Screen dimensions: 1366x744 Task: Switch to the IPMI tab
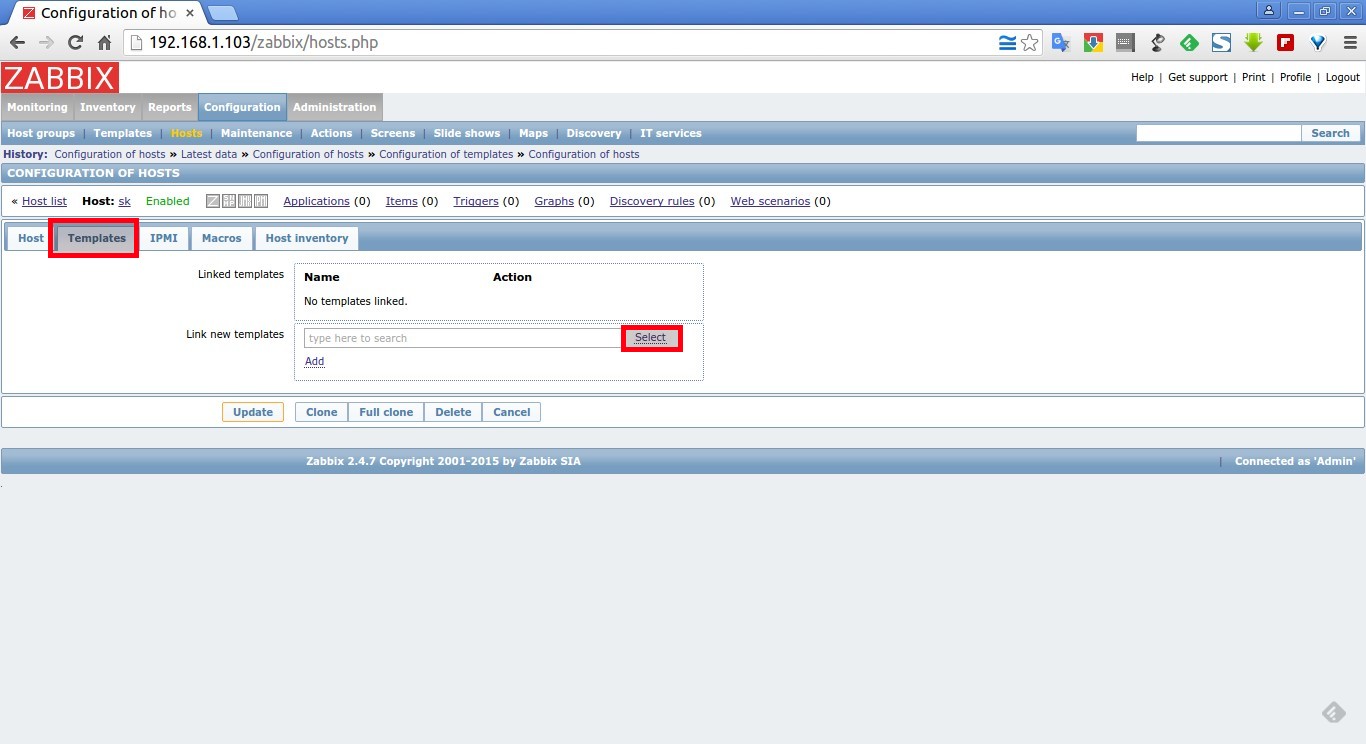tap(164, 238)
